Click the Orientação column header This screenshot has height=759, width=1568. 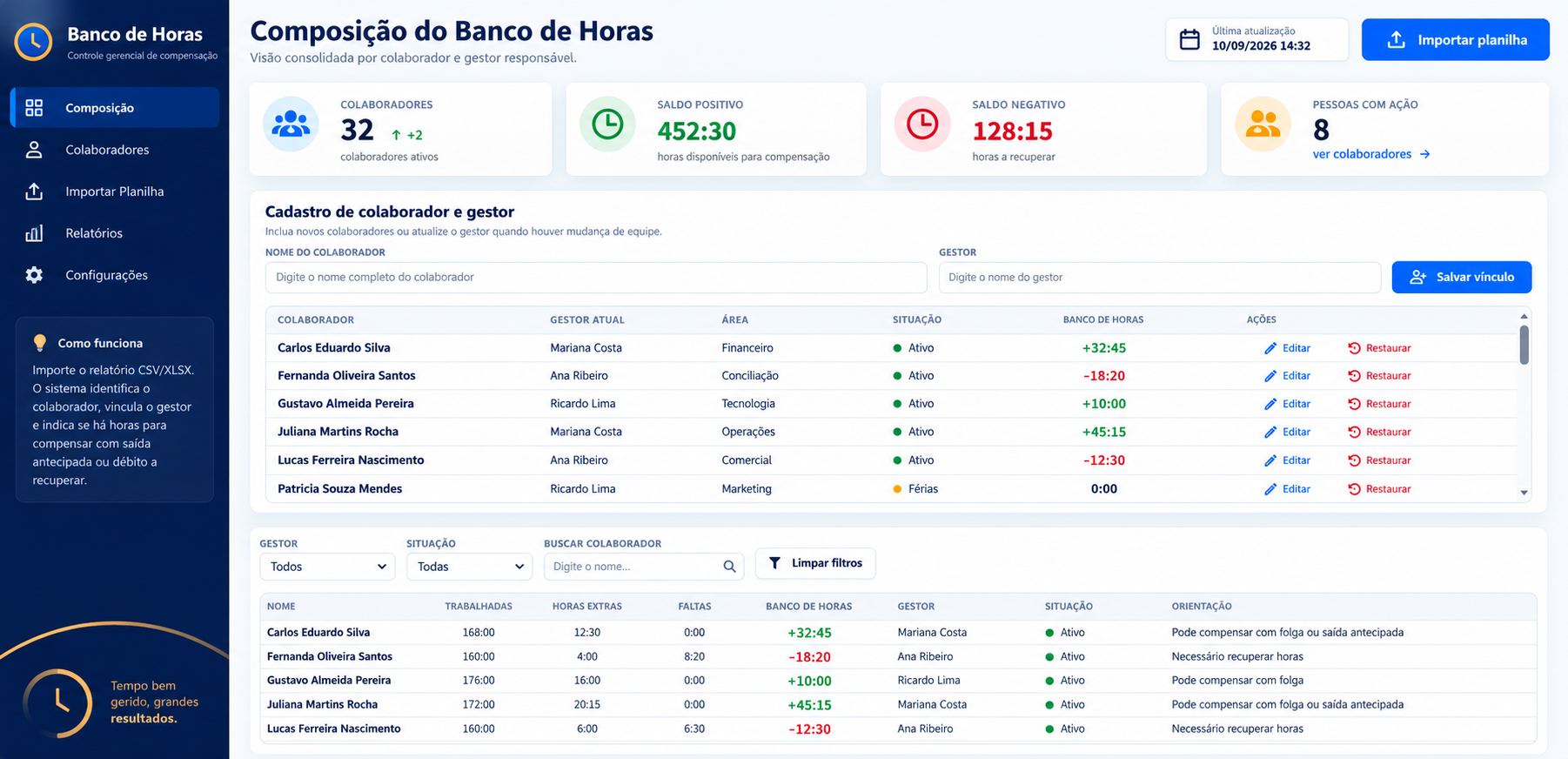[1202, 607]
